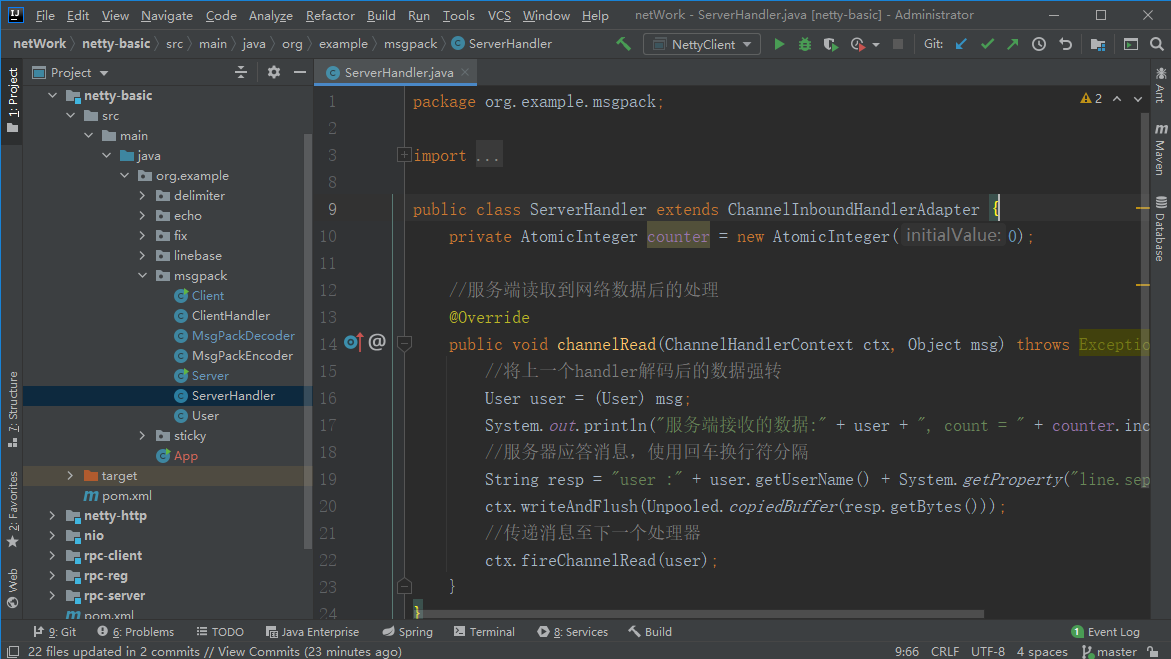The height and width of the screenshot is (659, 1171).
Task: Rollback changes with the undo icon
Action: click(x=1066, y=44)
